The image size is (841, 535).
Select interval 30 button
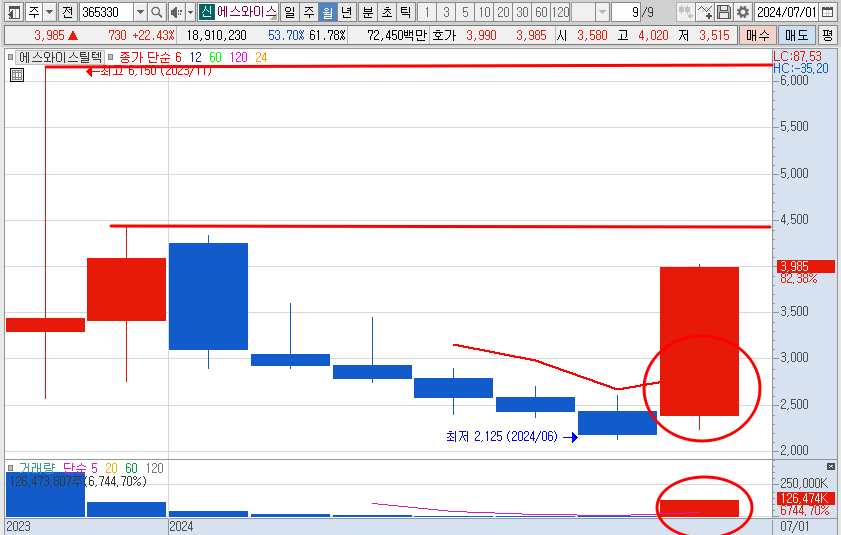tap(522, 12)
